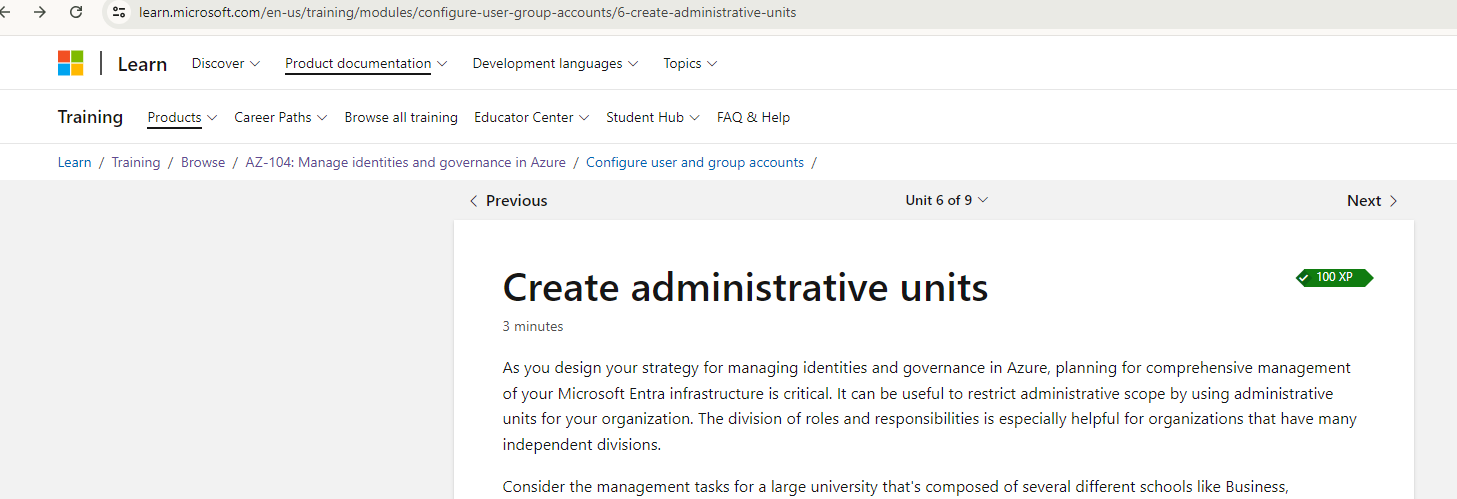Click Training in the breadcrumb
Screen dimensions: 1457x499
pos(136,162)
